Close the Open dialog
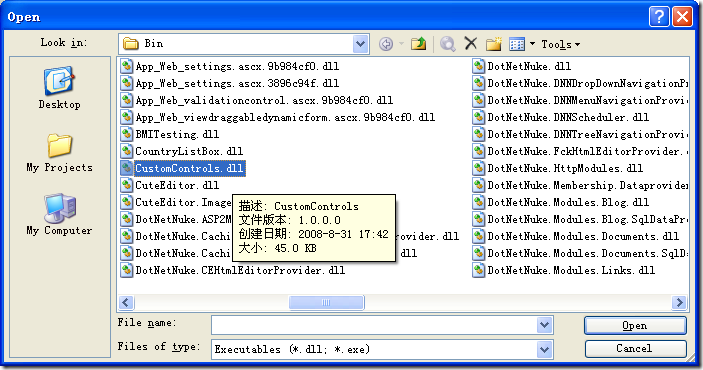The image size is (703, 370). coord(682,17)
